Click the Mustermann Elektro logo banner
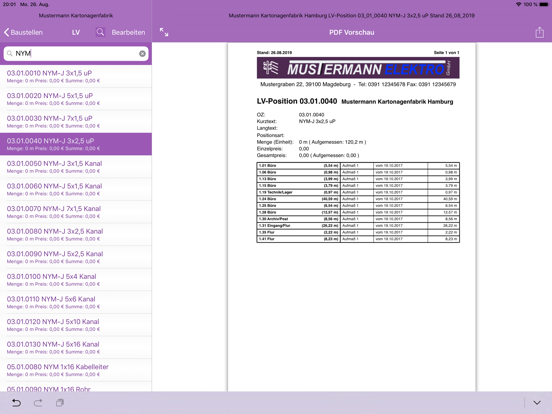 (x=358, y=68)
